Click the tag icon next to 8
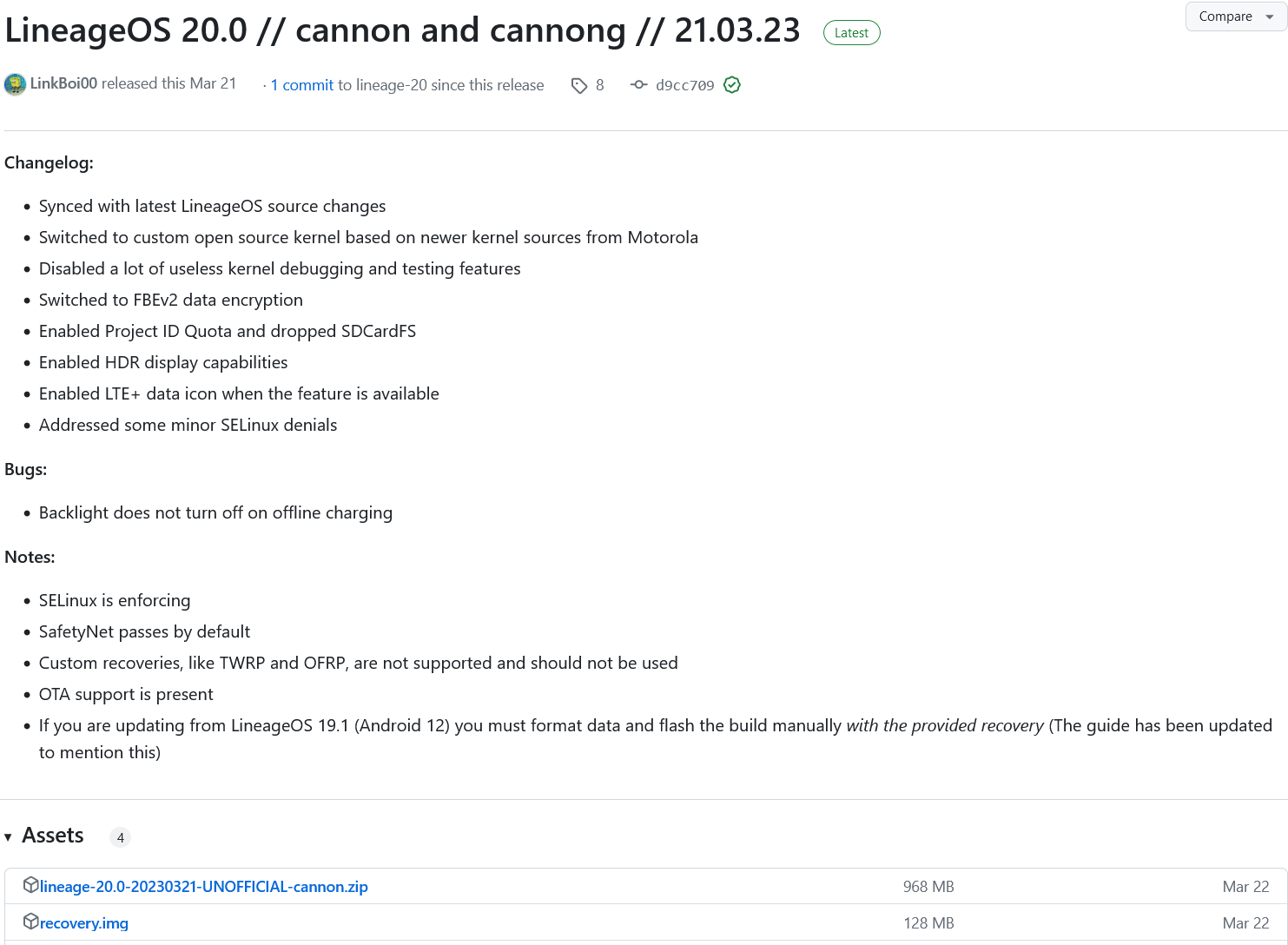The width and height of the screenshot is (1288, 945). [579, 85]
